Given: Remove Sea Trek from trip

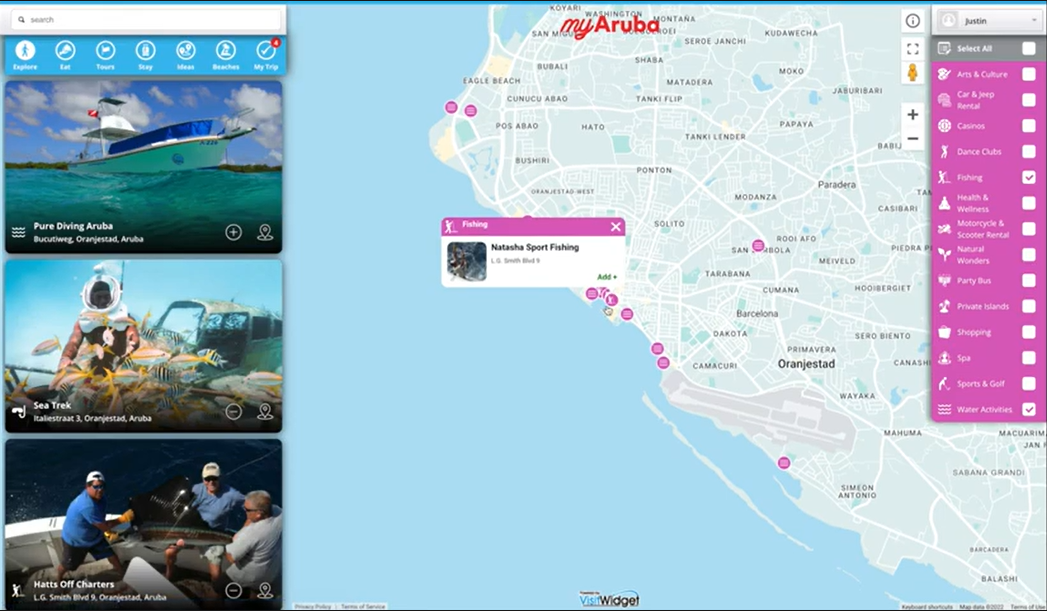Looking at the screenshot, I should point(233,411).
